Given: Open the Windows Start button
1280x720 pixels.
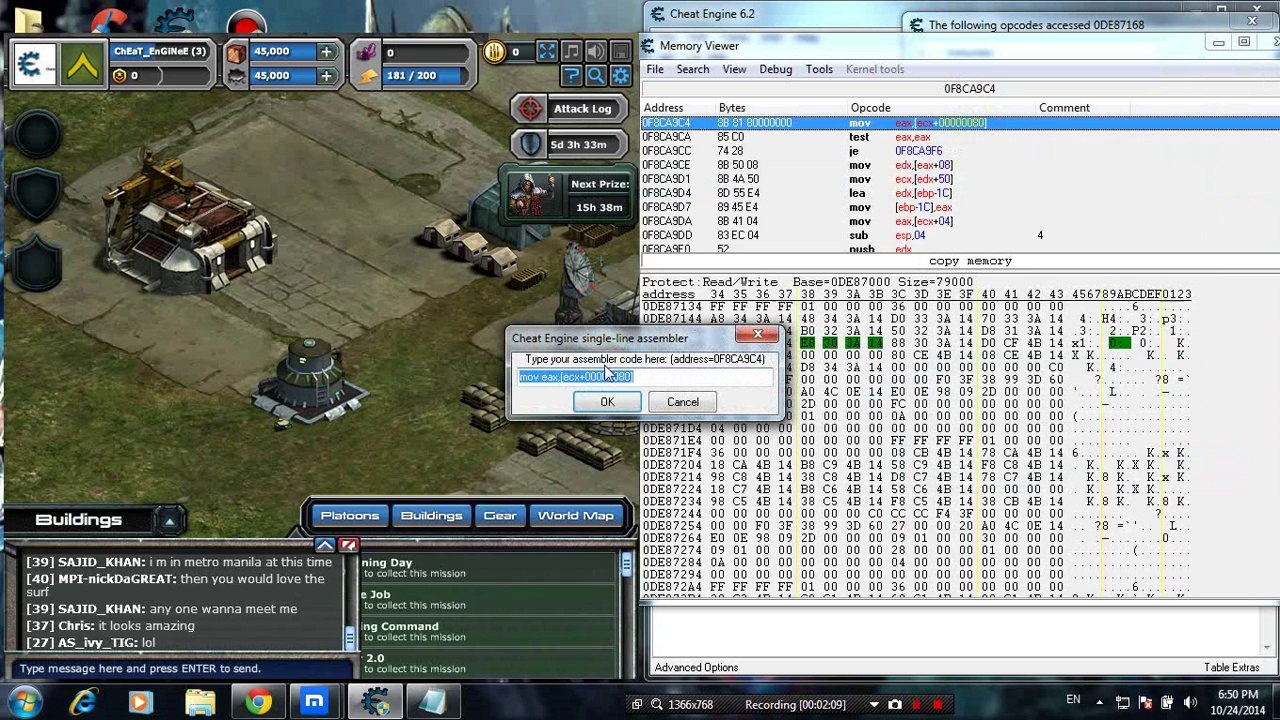Looking at the screenshot, I should coord(25,703).
